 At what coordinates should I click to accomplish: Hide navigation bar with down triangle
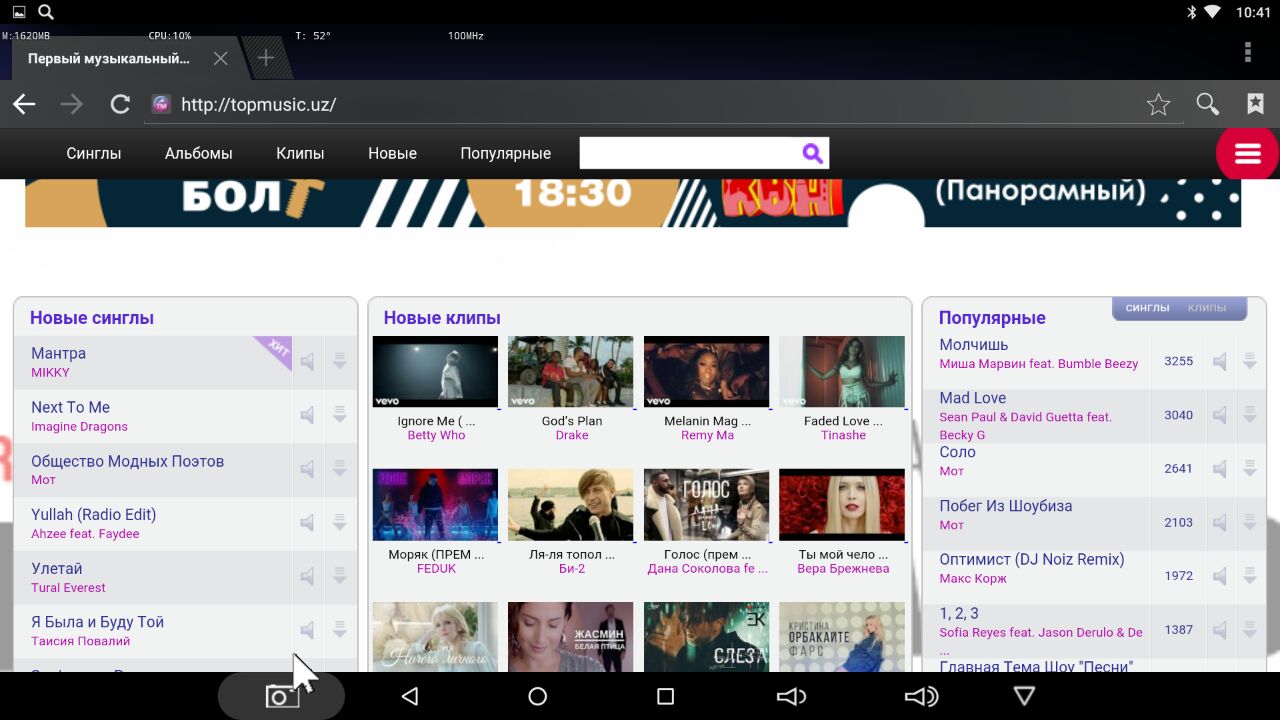[x=1024, y=697]
